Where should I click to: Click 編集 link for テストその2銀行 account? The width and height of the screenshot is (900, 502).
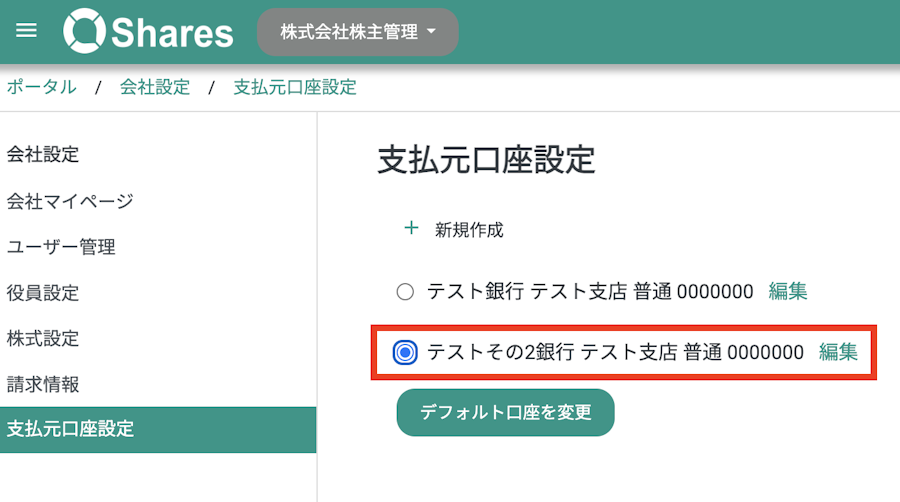click(x=838, y=352)
